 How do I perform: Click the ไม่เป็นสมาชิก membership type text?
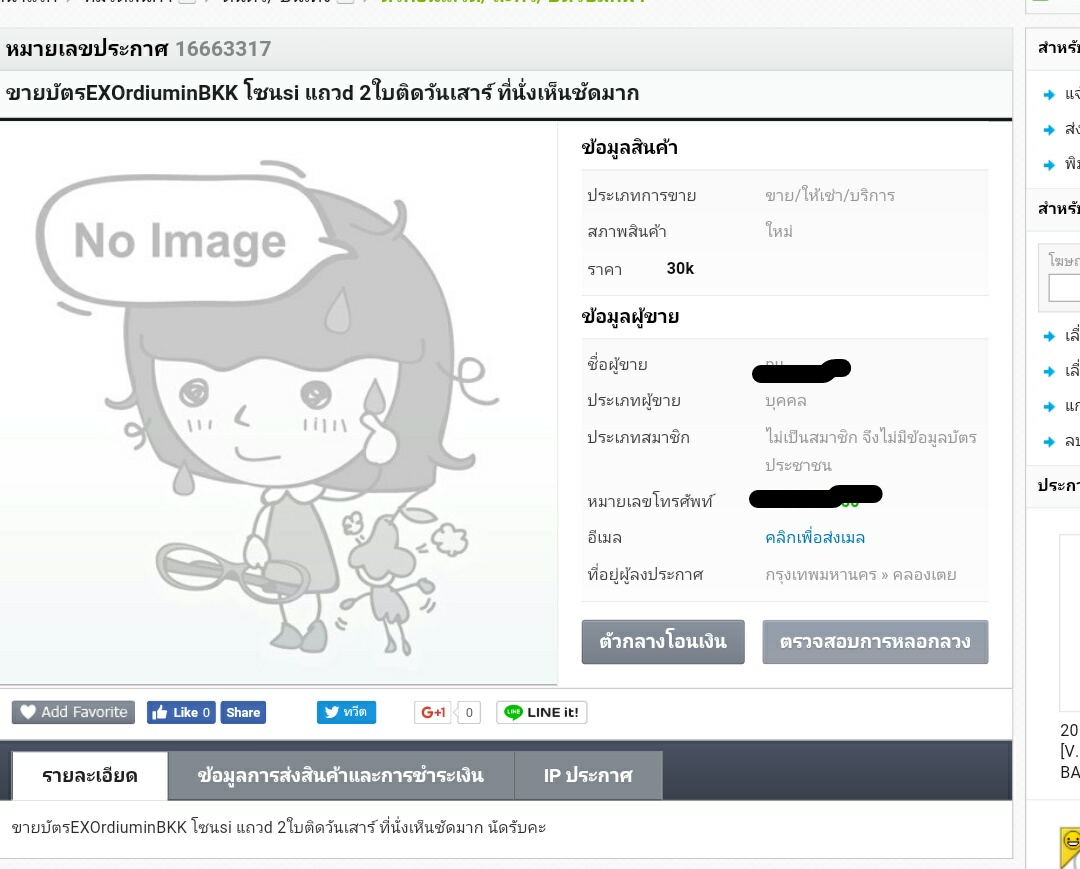(x=871, y=451)
